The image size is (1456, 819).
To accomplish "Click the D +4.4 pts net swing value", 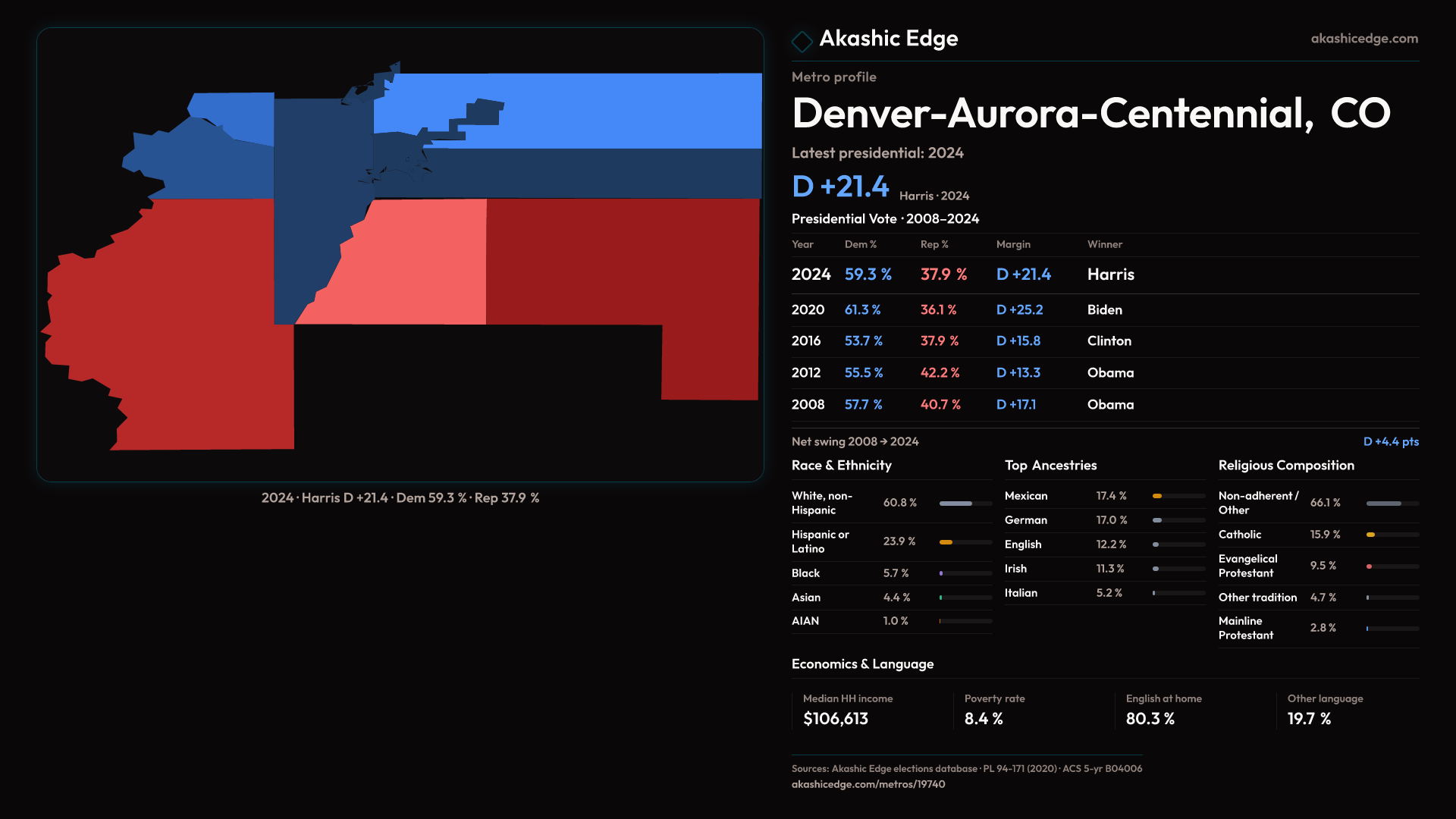I will [1390, 441].
